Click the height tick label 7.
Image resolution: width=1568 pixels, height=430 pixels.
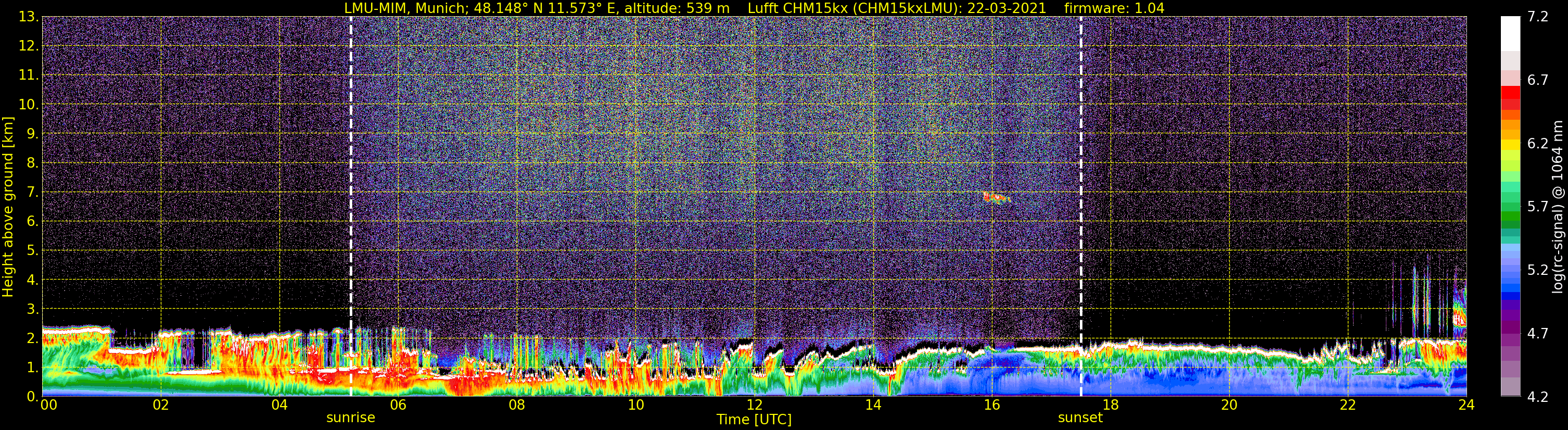[32, 193]
